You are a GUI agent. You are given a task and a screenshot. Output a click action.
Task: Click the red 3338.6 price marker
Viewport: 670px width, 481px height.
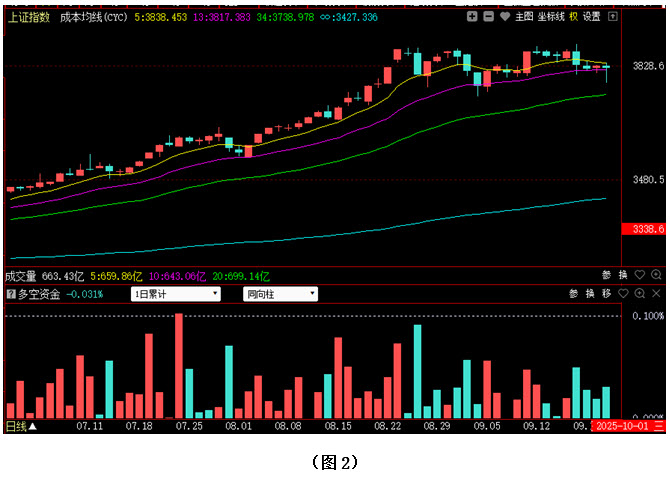point(644,229)
